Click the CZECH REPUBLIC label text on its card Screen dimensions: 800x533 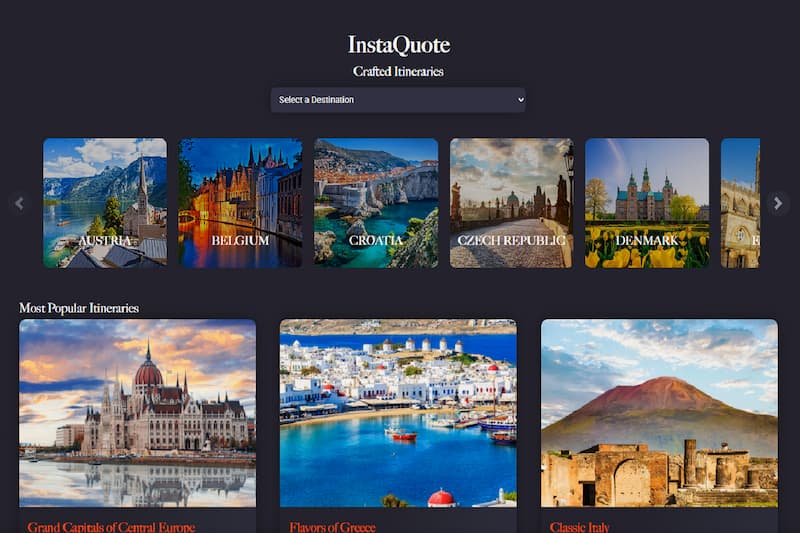coord(511,241)
